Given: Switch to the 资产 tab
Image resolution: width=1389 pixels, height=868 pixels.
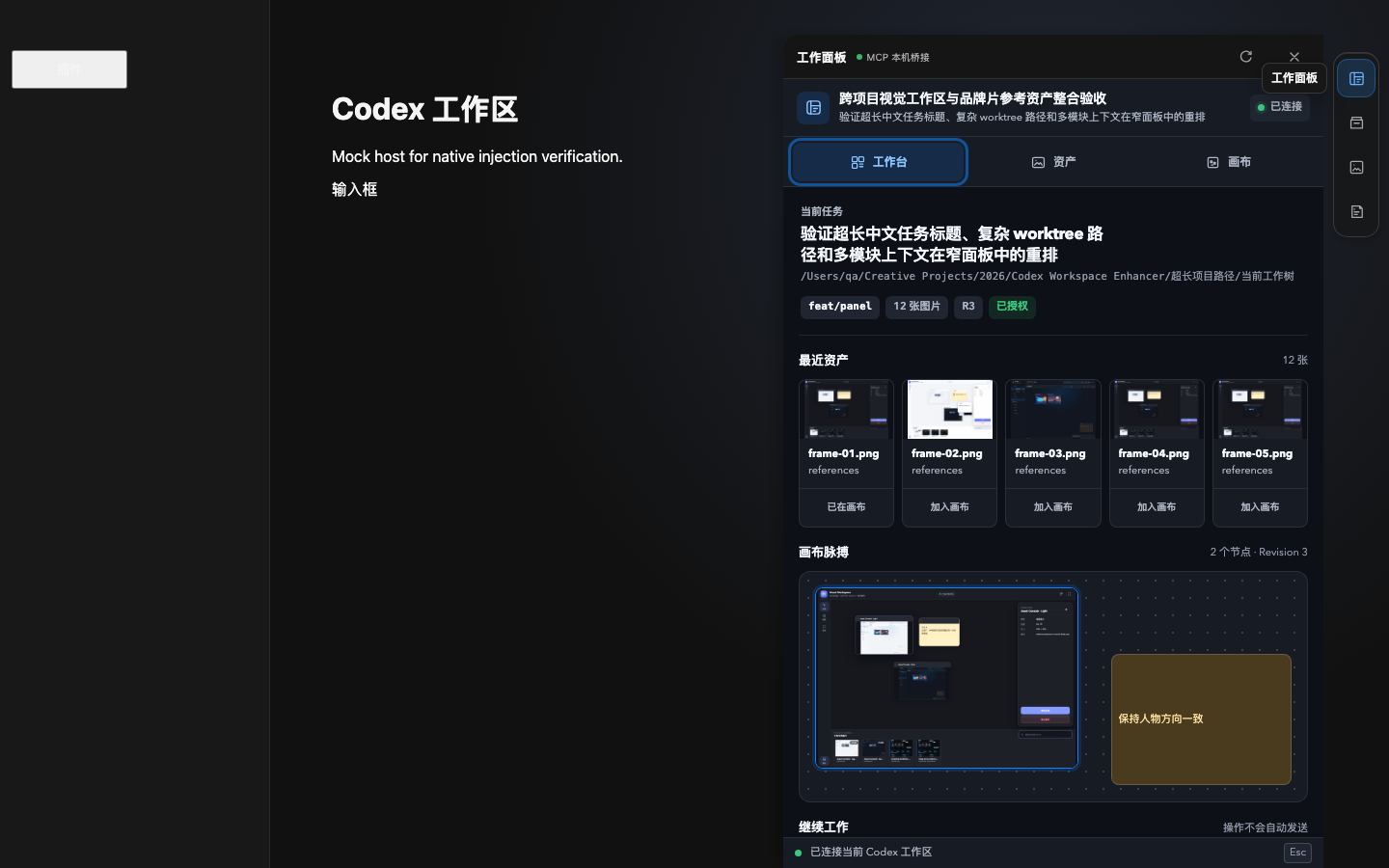Looking at the screenshot, I should tap(1053, 162).
